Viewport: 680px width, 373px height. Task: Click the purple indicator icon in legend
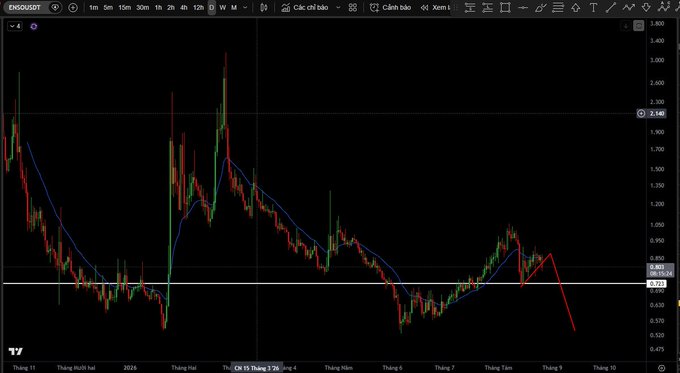click(34, 26)
